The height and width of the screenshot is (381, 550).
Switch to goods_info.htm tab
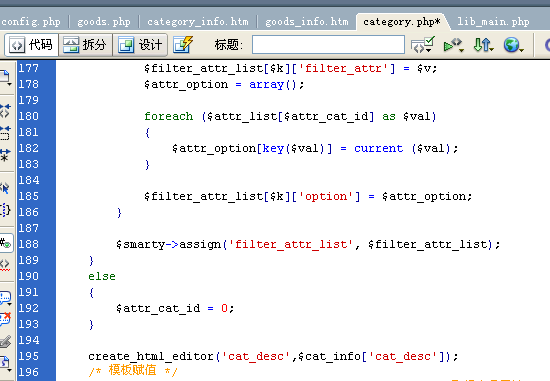pos(307,22)
